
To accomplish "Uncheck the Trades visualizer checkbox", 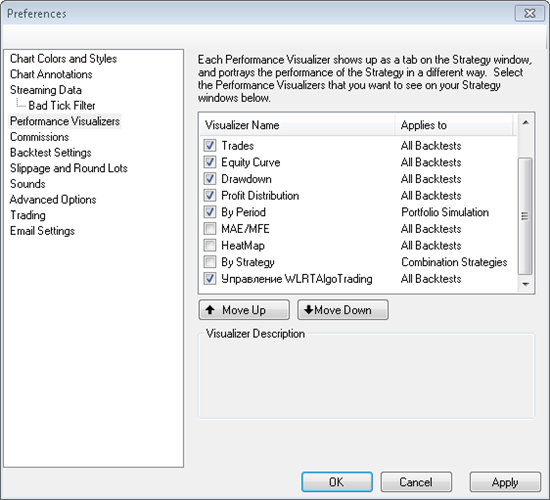I will coord(210,145).
